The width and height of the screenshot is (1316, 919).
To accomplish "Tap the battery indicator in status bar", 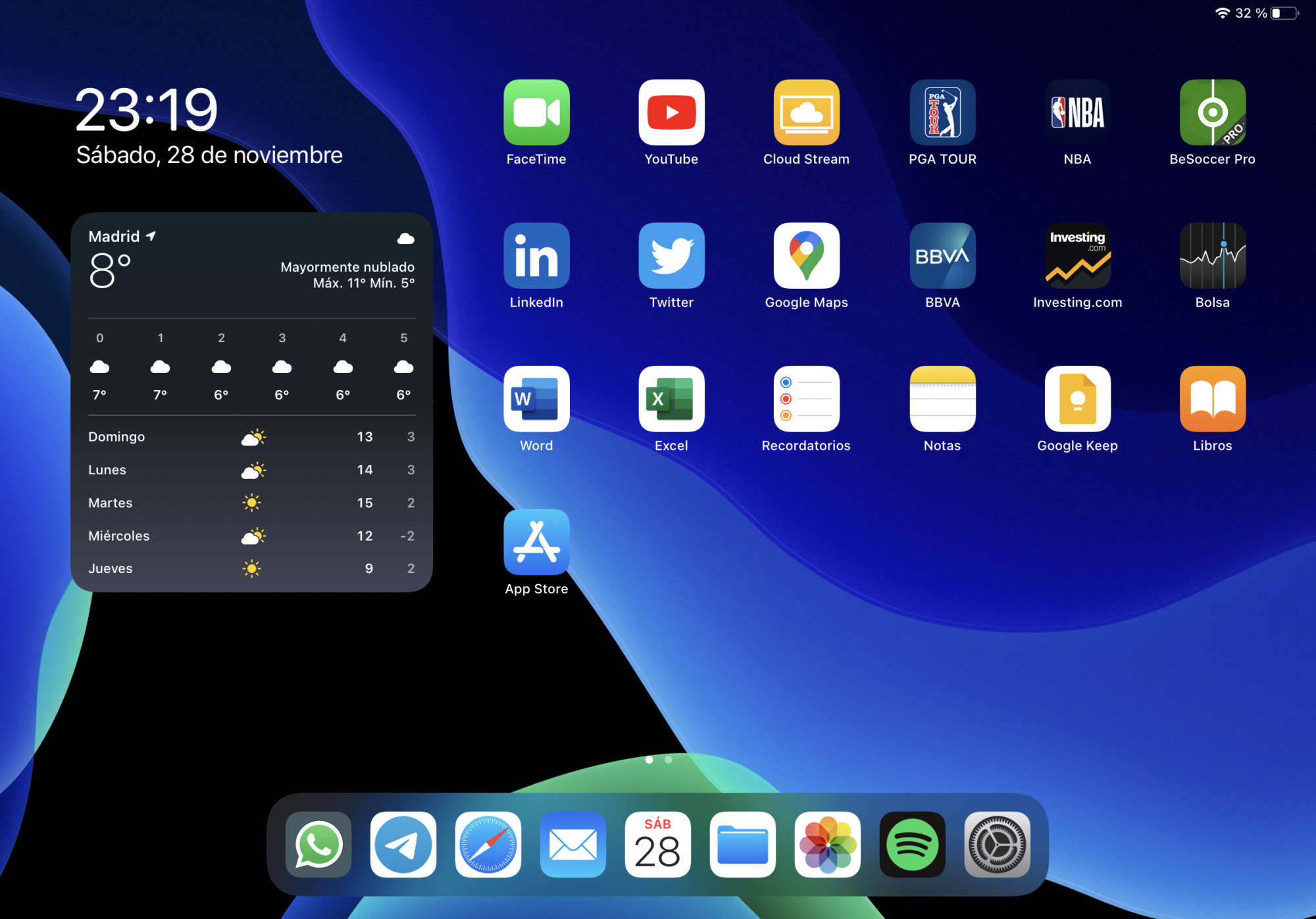I will (x=1284, y=13).
